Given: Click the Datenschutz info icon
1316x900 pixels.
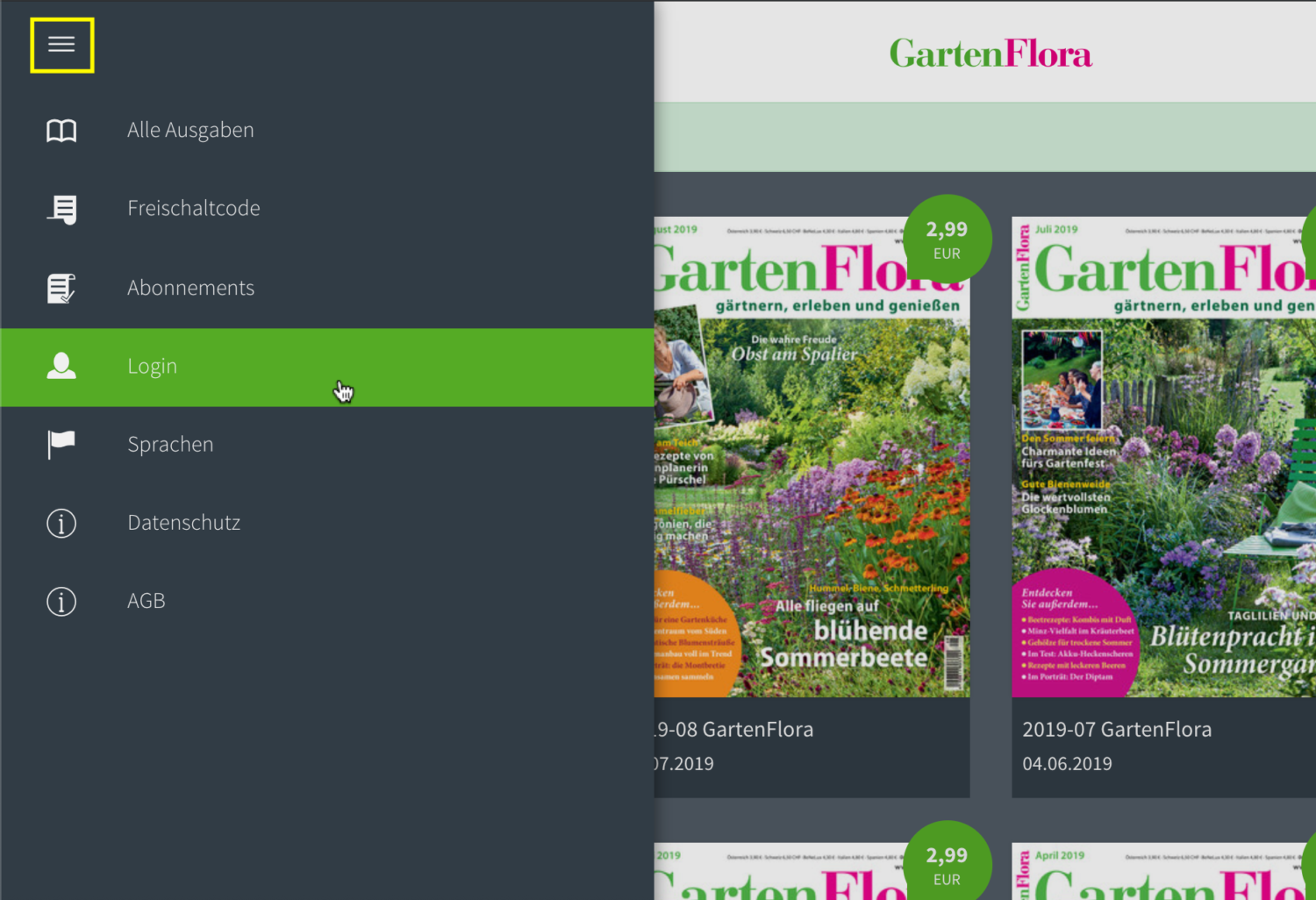Looking at the screenshot, I should (61, 523).
